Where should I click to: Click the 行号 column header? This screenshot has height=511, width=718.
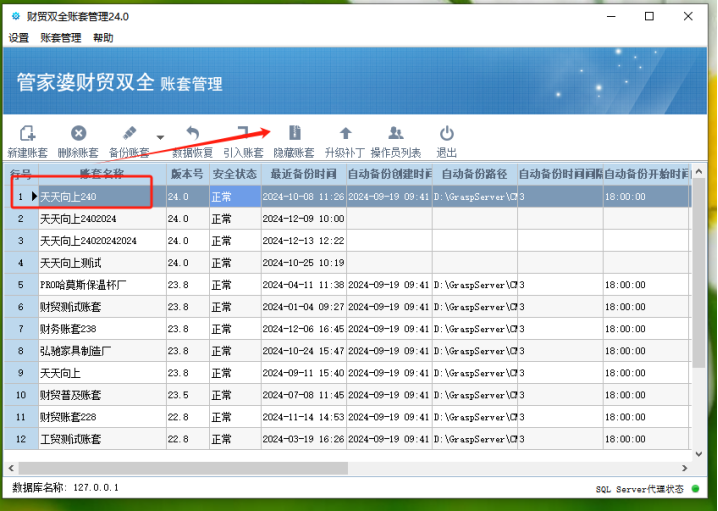point(21,174)
